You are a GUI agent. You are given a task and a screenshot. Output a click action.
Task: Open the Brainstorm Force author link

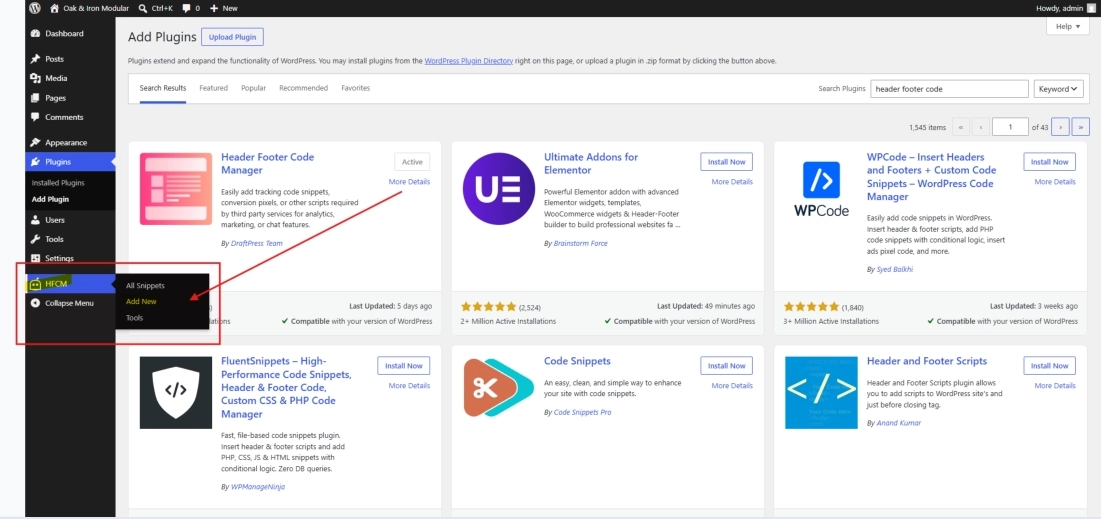click(581, 244)
